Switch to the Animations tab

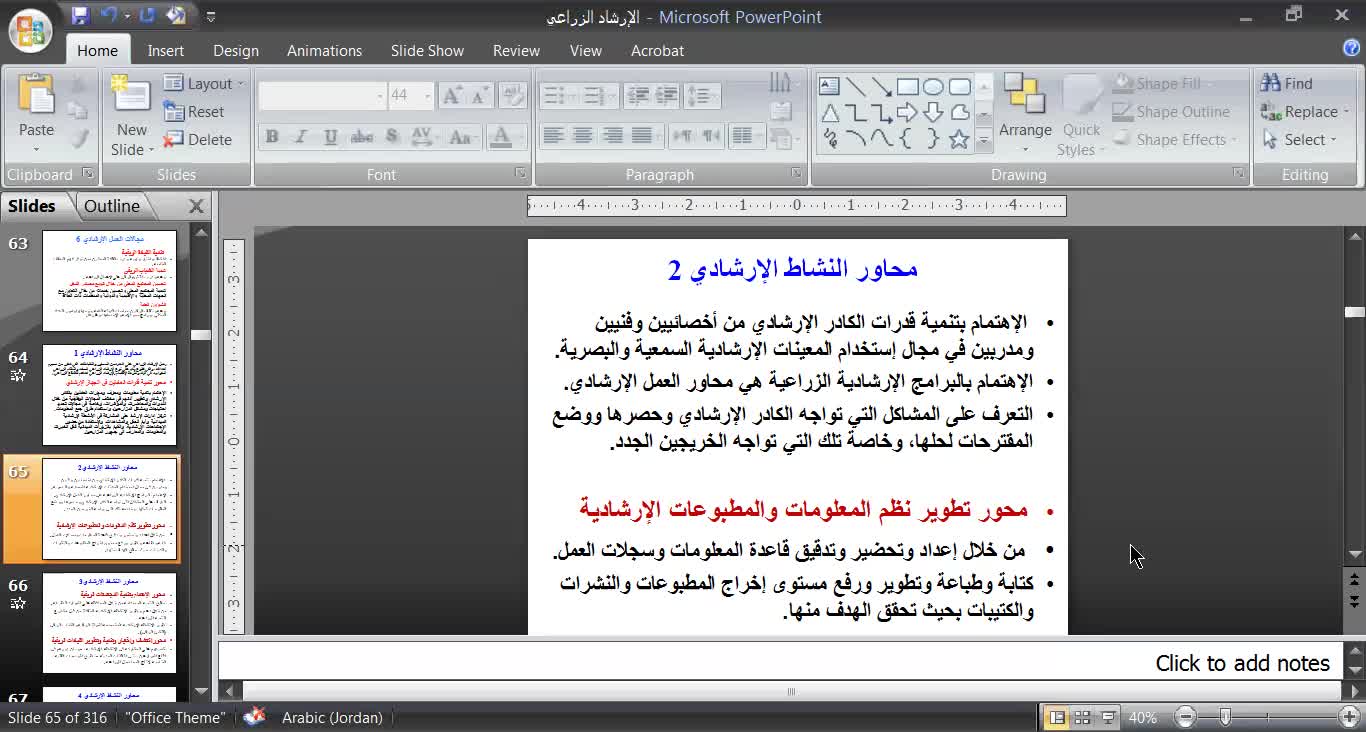pos(324,51)
